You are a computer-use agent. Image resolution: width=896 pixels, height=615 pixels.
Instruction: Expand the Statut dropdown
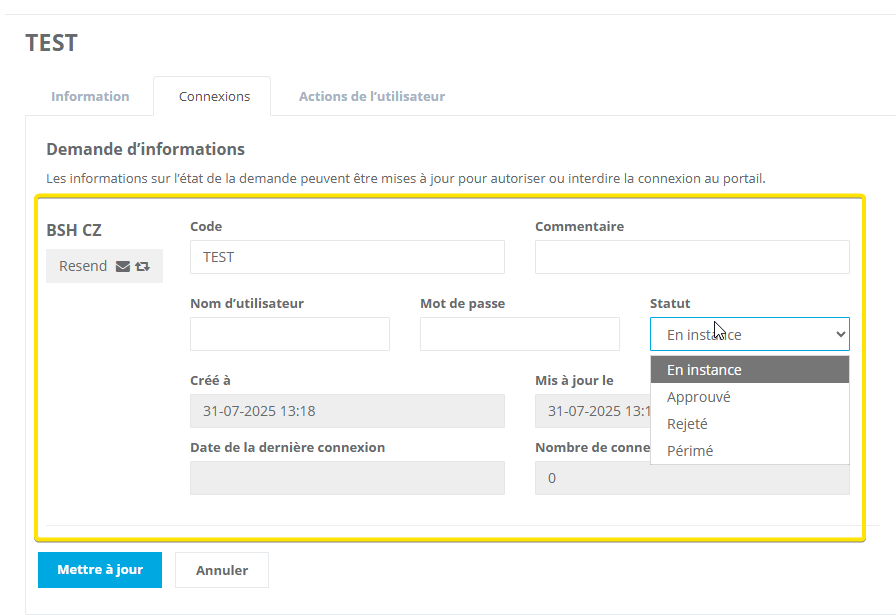click(x=749, y=335)
